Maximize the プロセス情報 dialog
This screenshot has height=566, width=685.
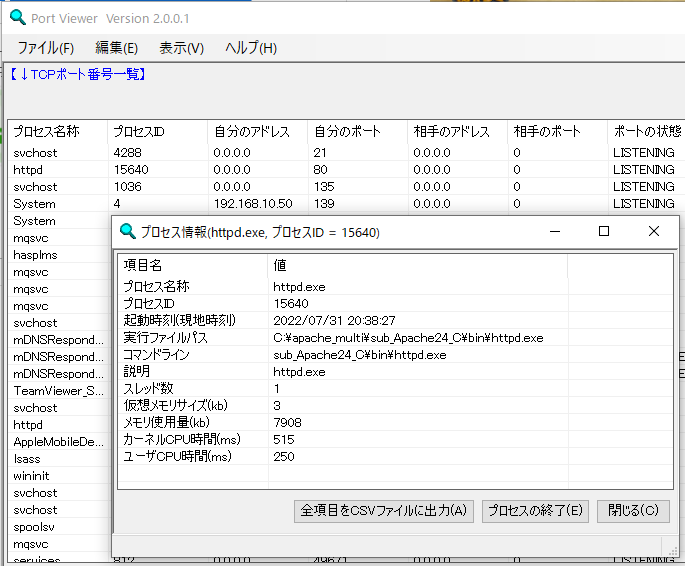604,231
